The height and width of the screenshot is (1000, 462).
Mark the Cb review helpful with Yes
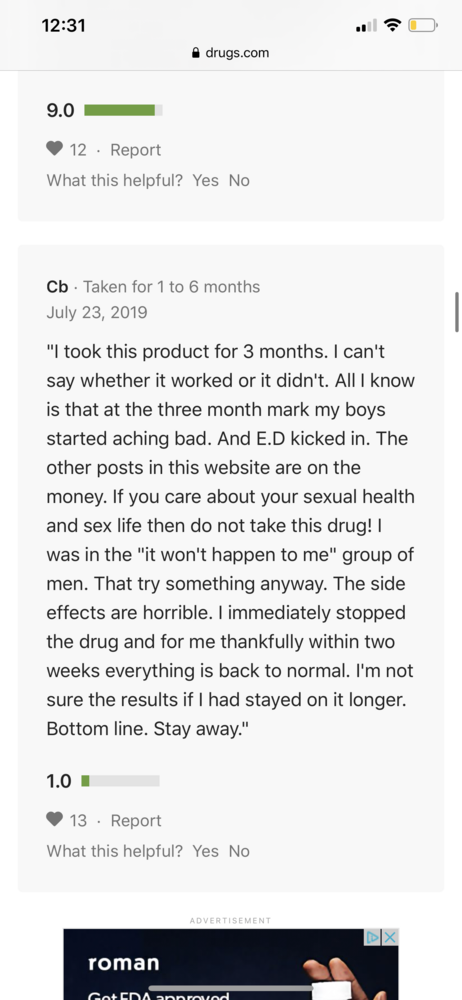[205, 851]
